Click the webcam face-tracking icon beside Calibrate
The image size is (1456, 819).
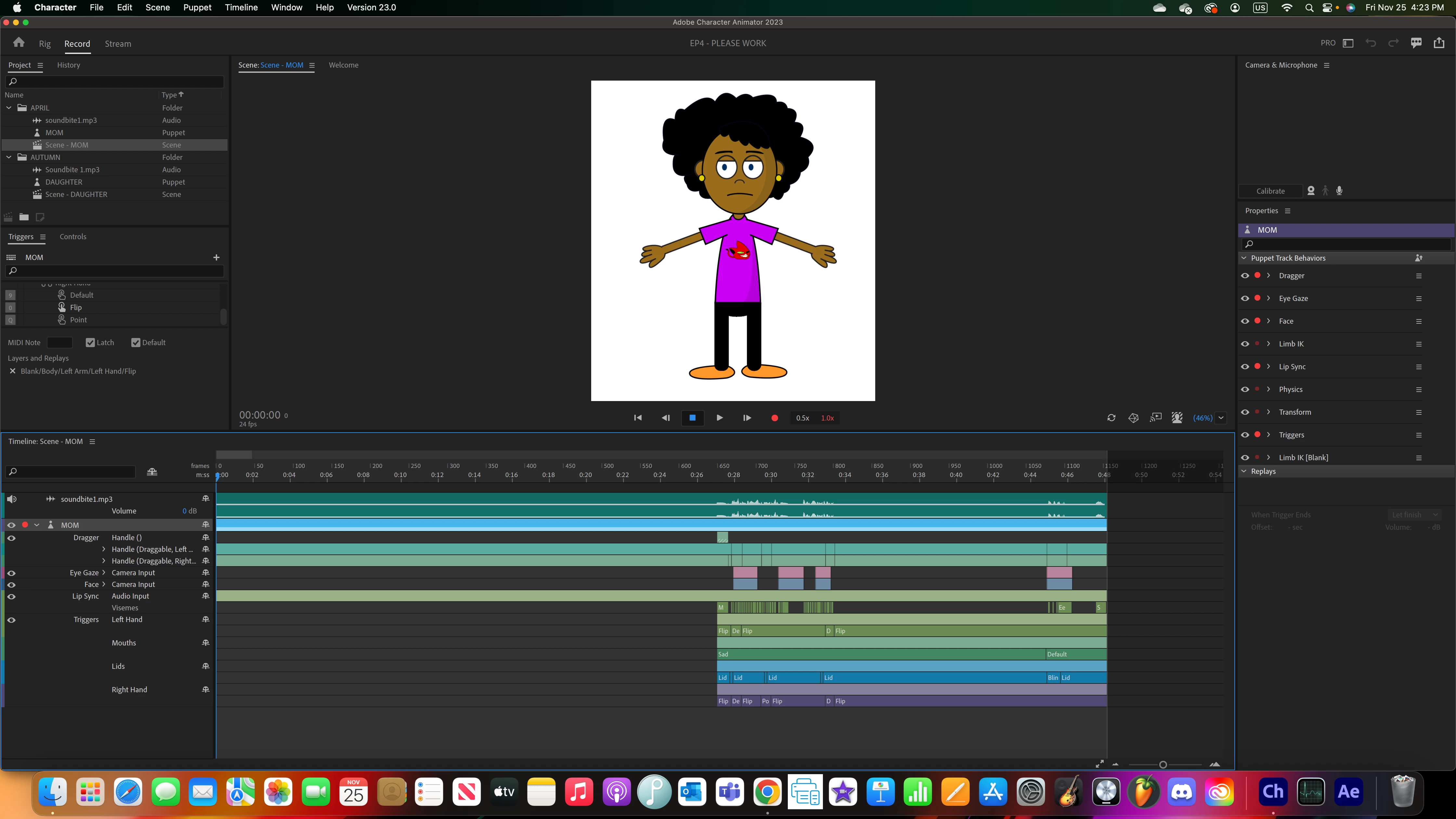1311,191
